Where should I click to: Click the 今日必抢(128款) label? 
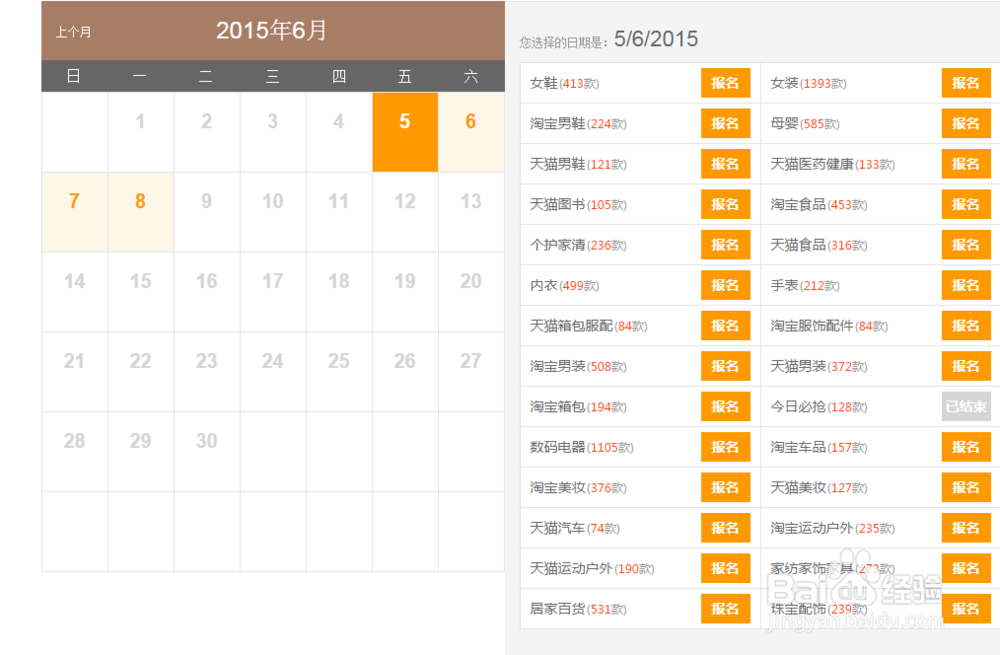coord(819,407)
